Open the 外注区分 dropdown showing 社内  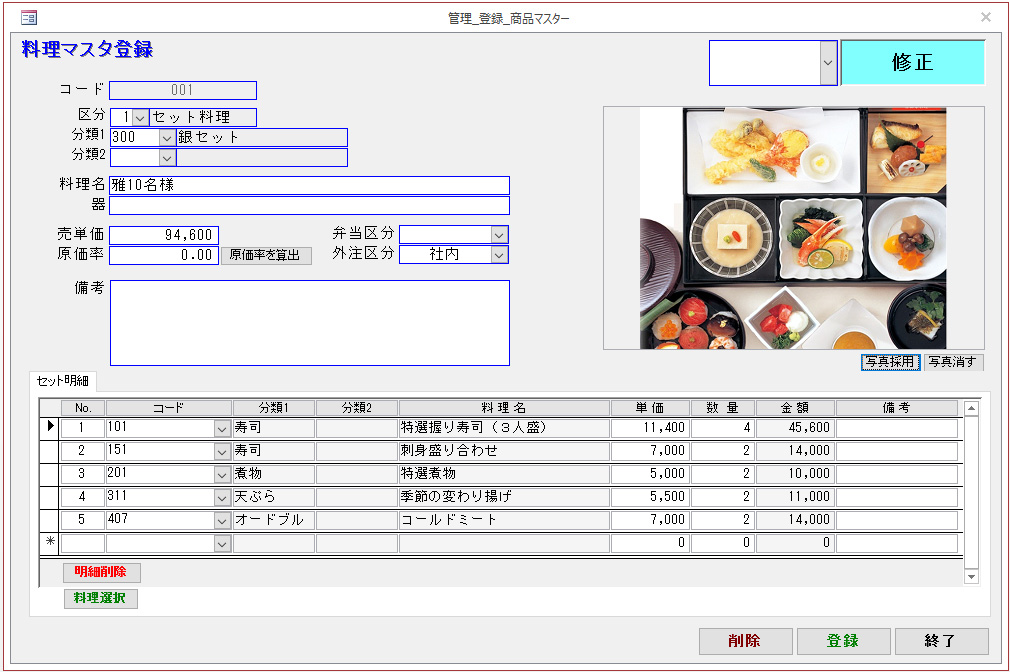(499, 255)
